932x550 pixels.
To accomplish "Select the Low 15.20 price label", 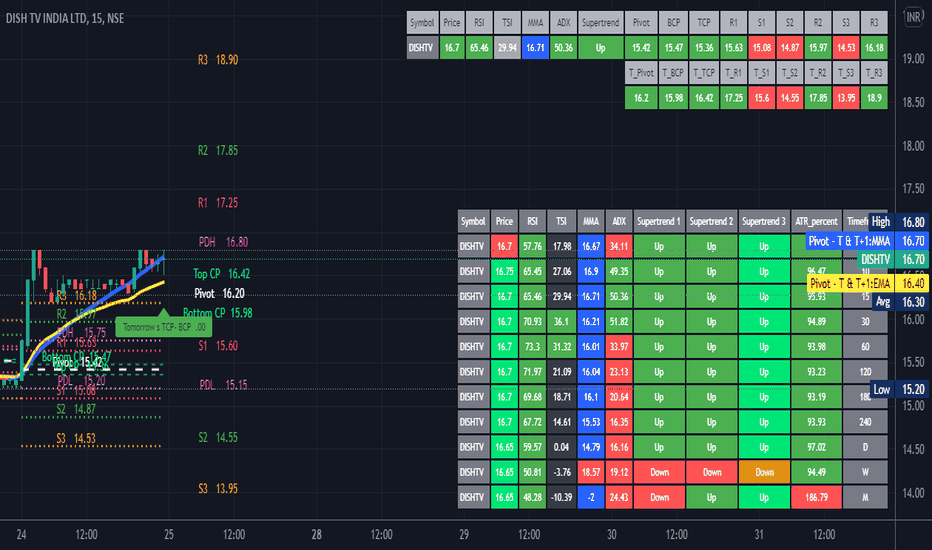I will pyautogui.click(x=897, y=389).
